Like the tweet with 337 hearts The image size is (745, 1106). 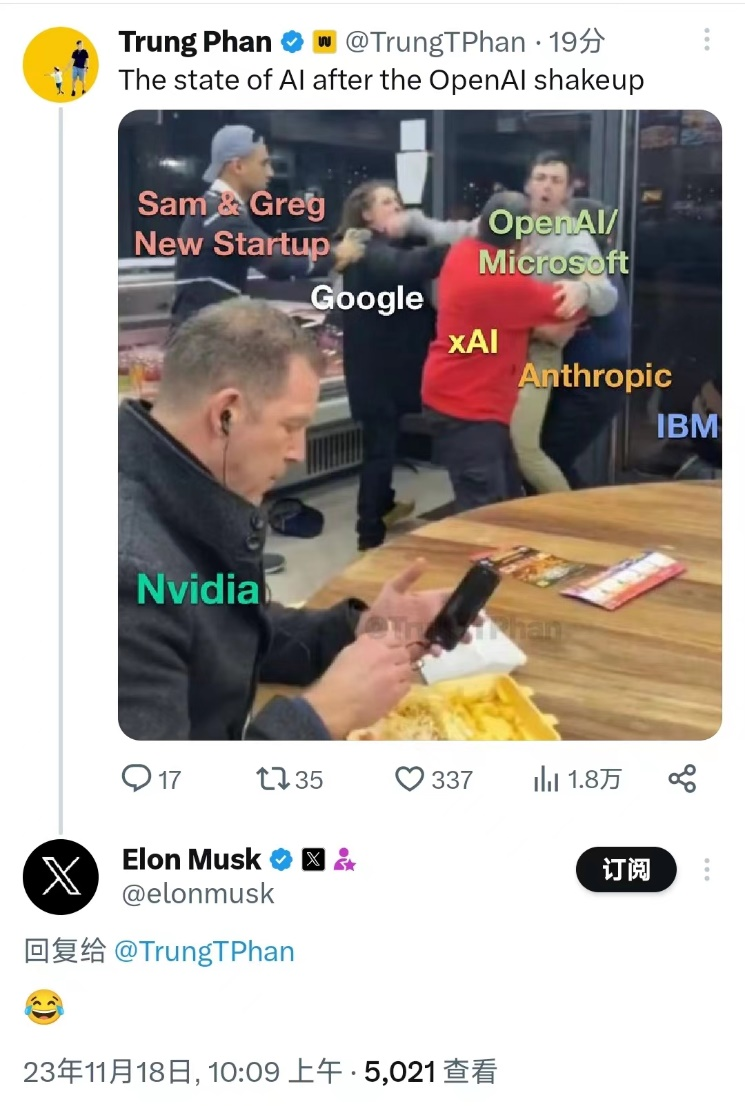[x=409, y=779]
